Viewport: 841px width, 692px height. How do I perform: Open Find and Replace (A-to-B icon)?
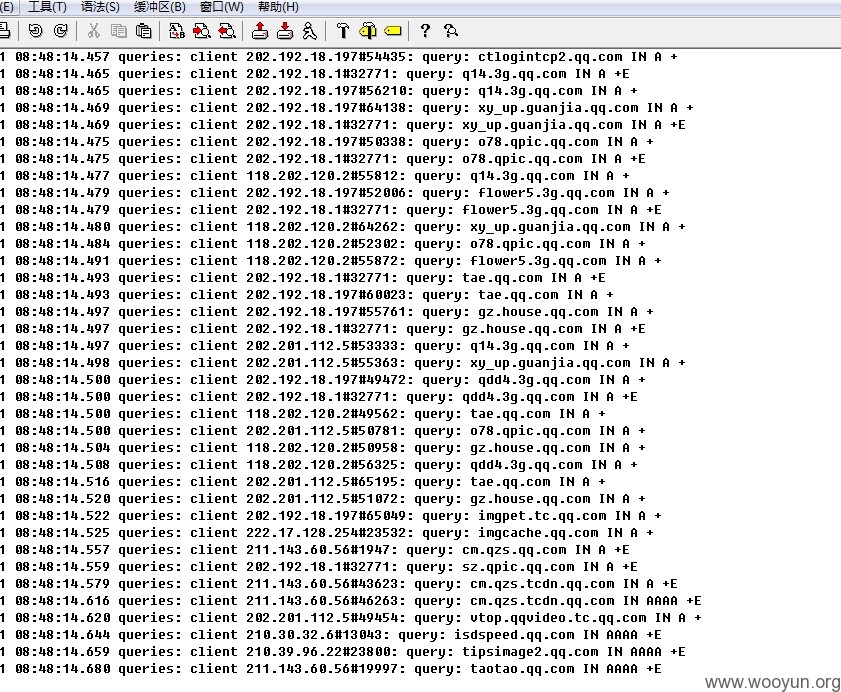[176, 31]
